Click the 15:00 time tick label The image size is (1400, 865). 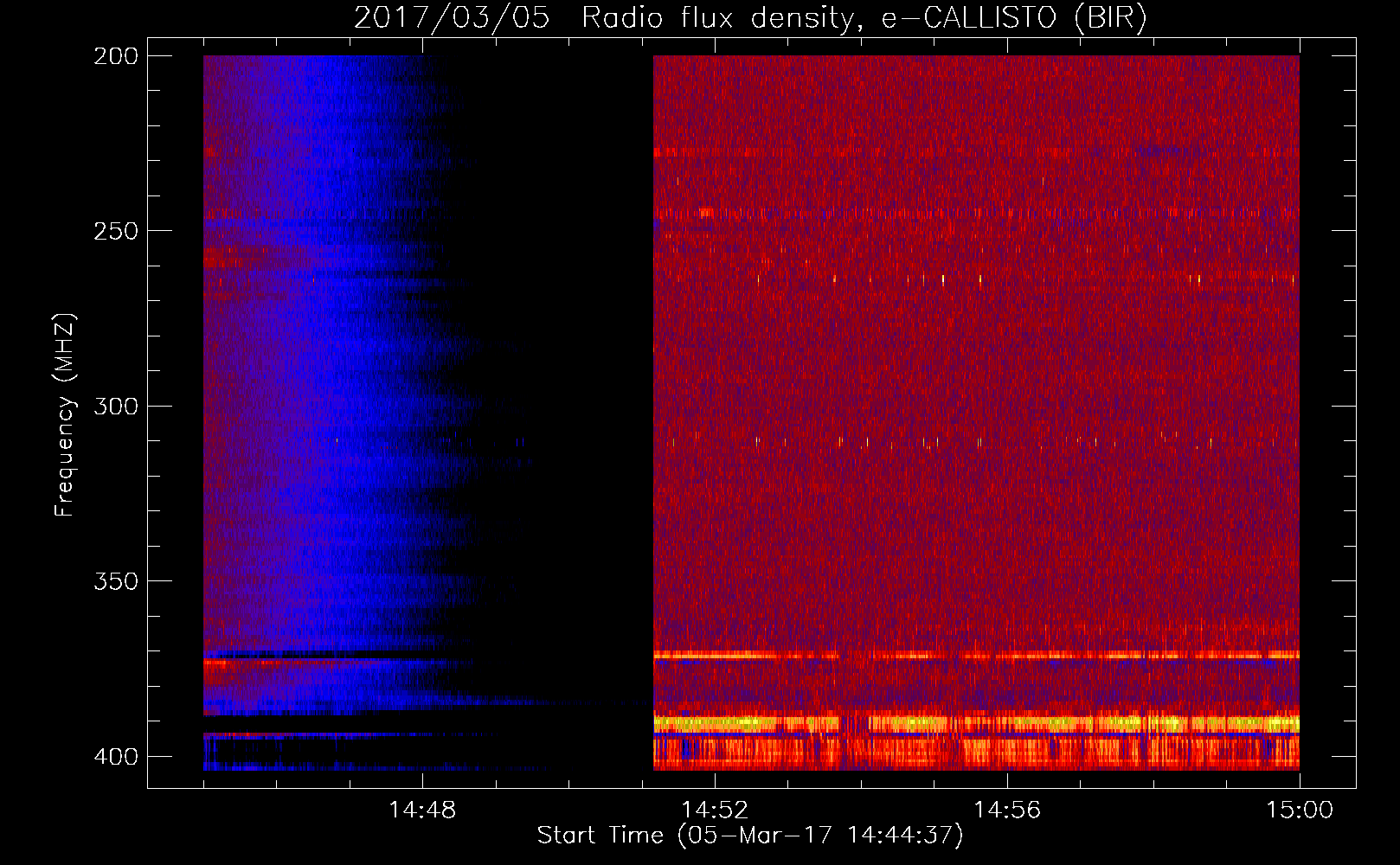[1300, 811]
